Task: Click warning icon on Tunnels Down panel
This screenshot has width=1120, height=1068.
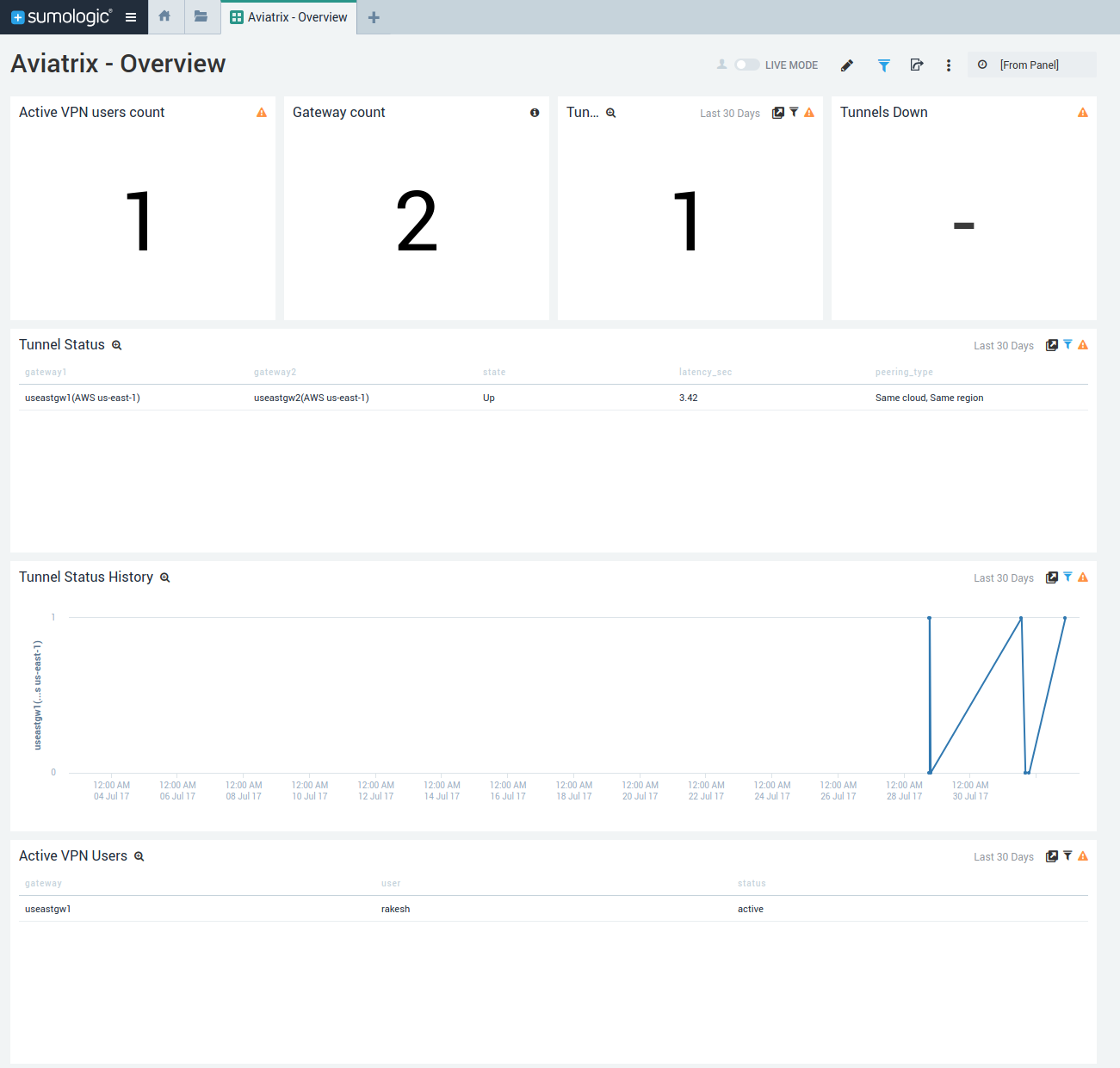Action: click(x=1083, y=113)
